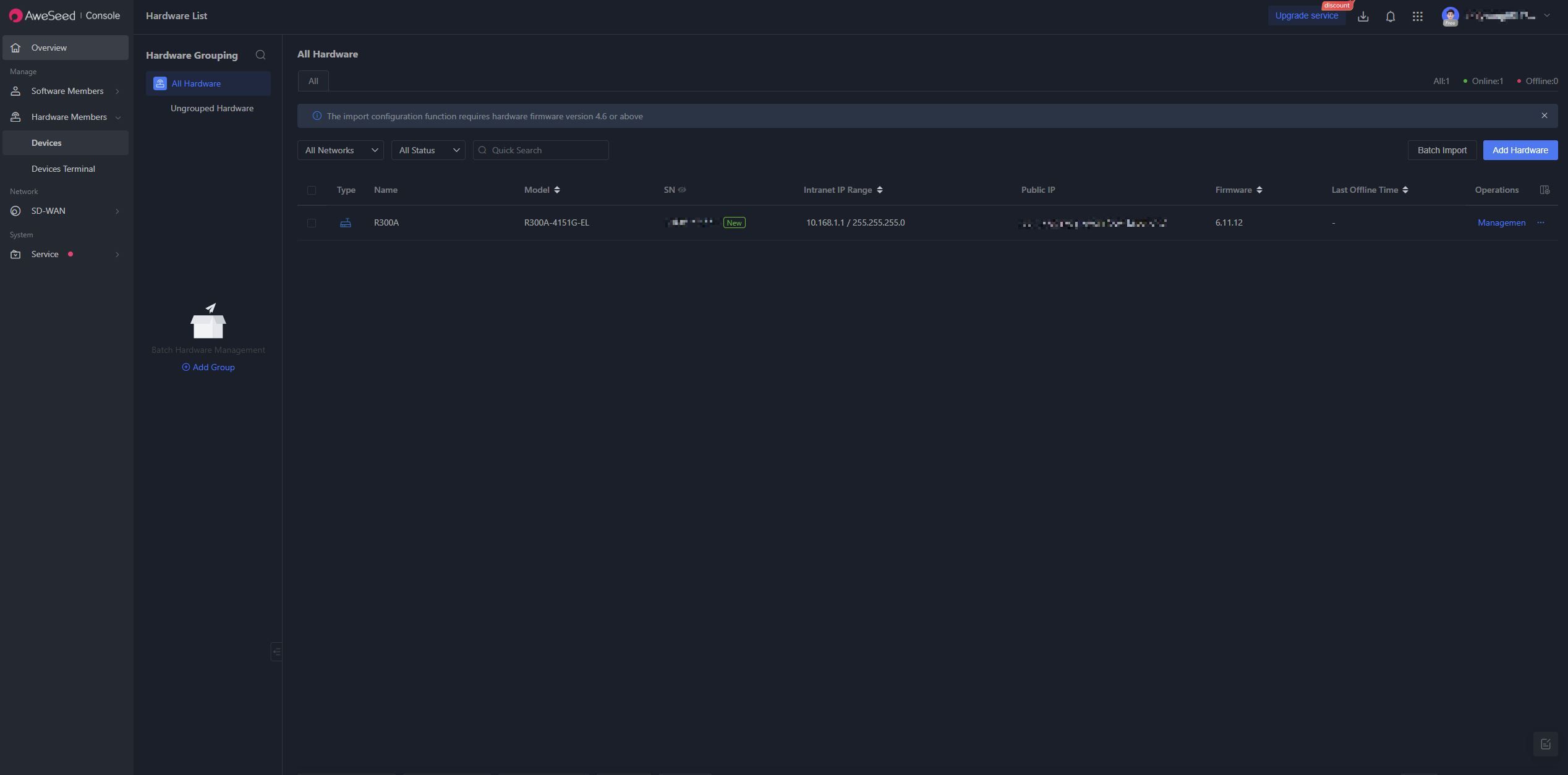Check the R300A row checkbox

click(x=312, y=223)
